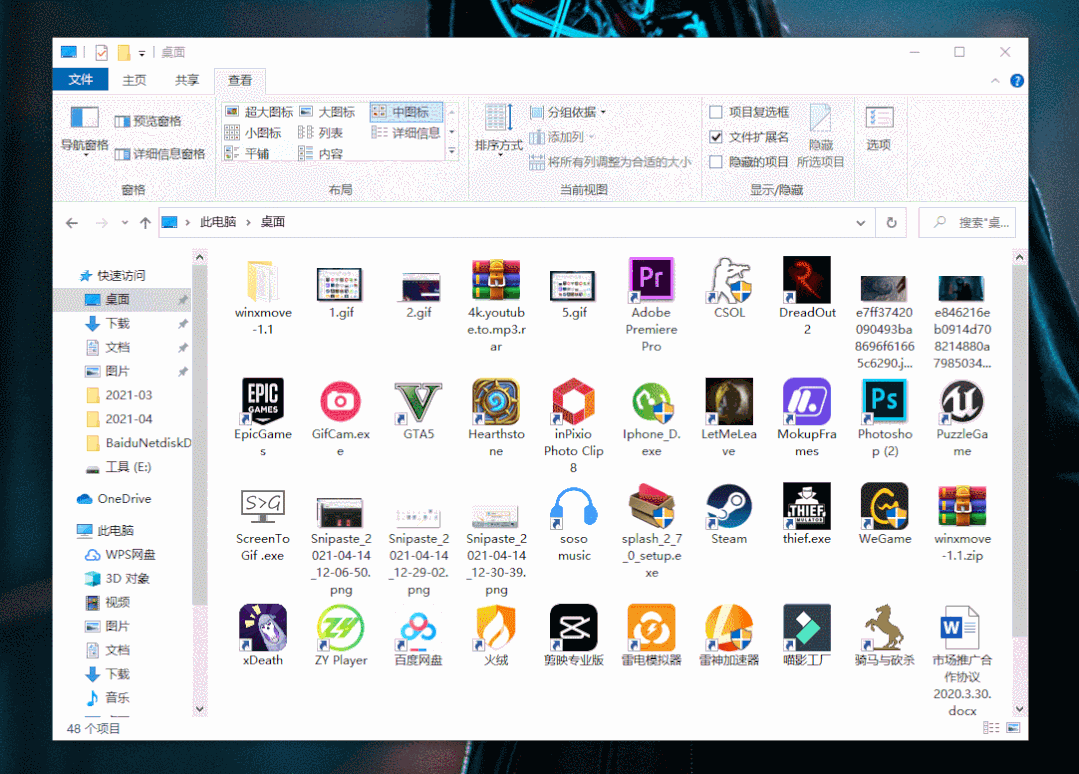Click the 隐藏所选项目 button

click(820, 136)
